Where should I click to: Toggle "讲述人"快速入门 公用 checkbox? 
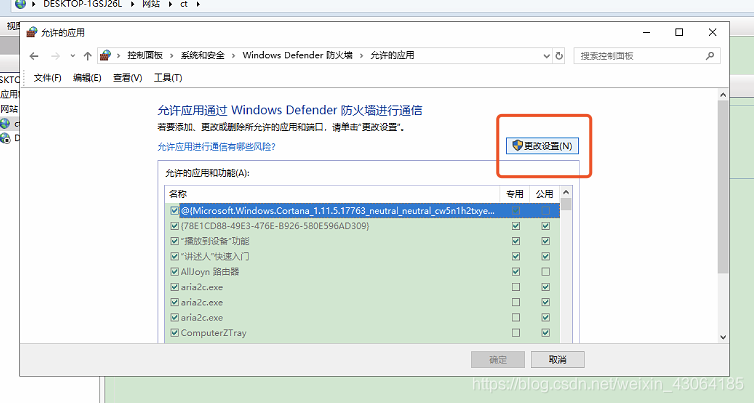point(545,256)
